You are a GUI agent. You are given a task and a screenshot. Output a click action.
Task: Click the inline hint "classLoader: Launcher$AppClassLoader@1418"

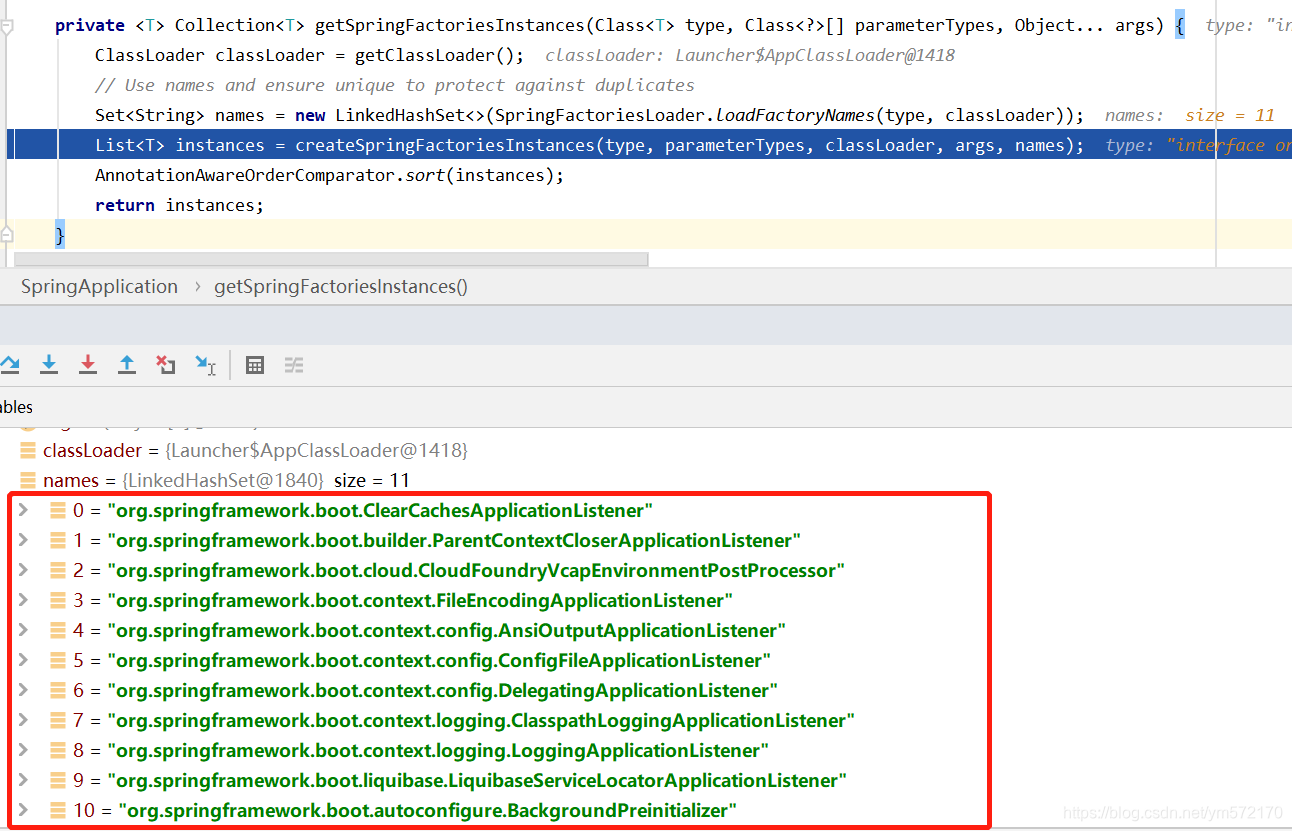[750, 55]
